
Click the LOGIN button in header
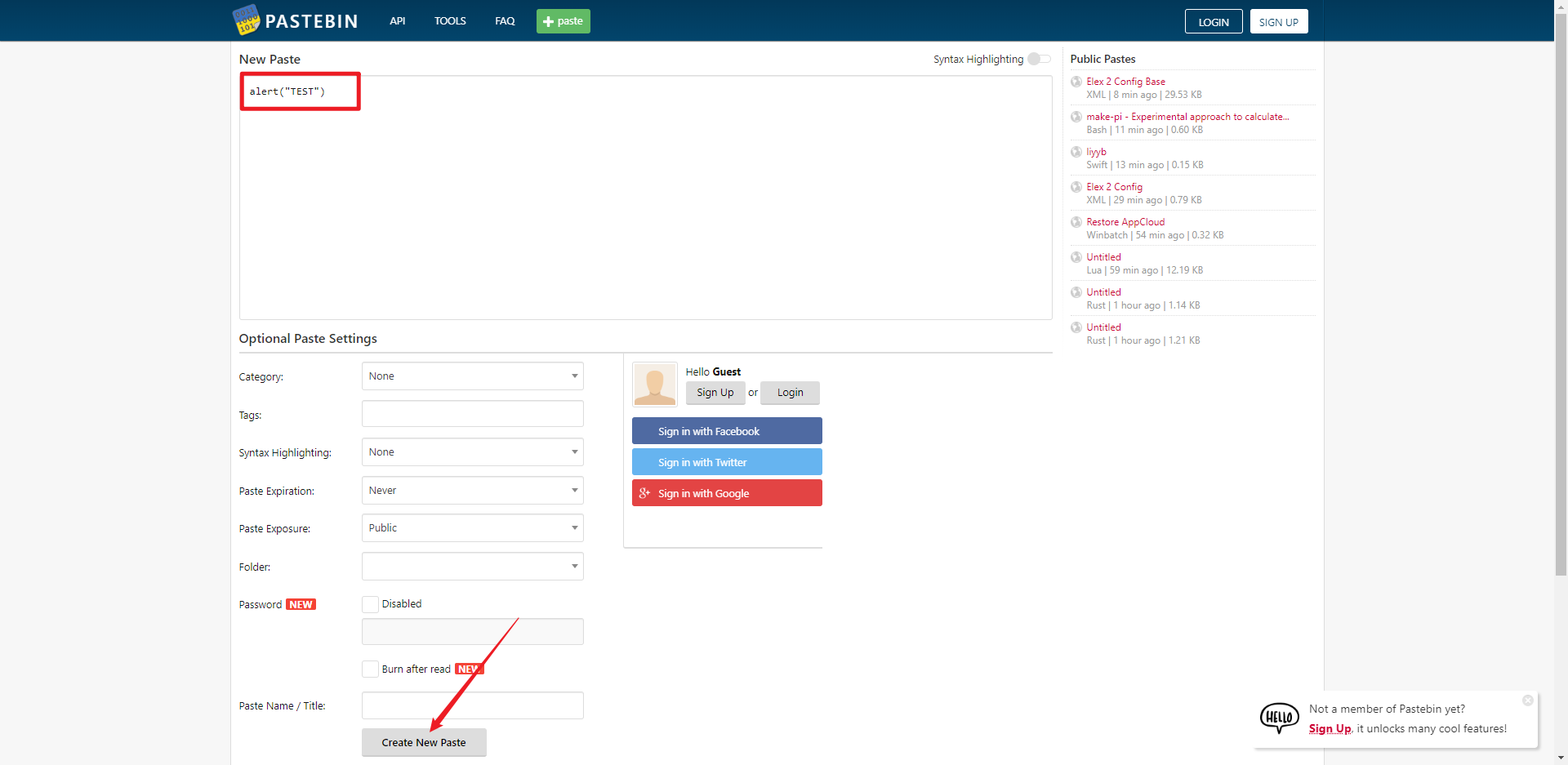1214,22
